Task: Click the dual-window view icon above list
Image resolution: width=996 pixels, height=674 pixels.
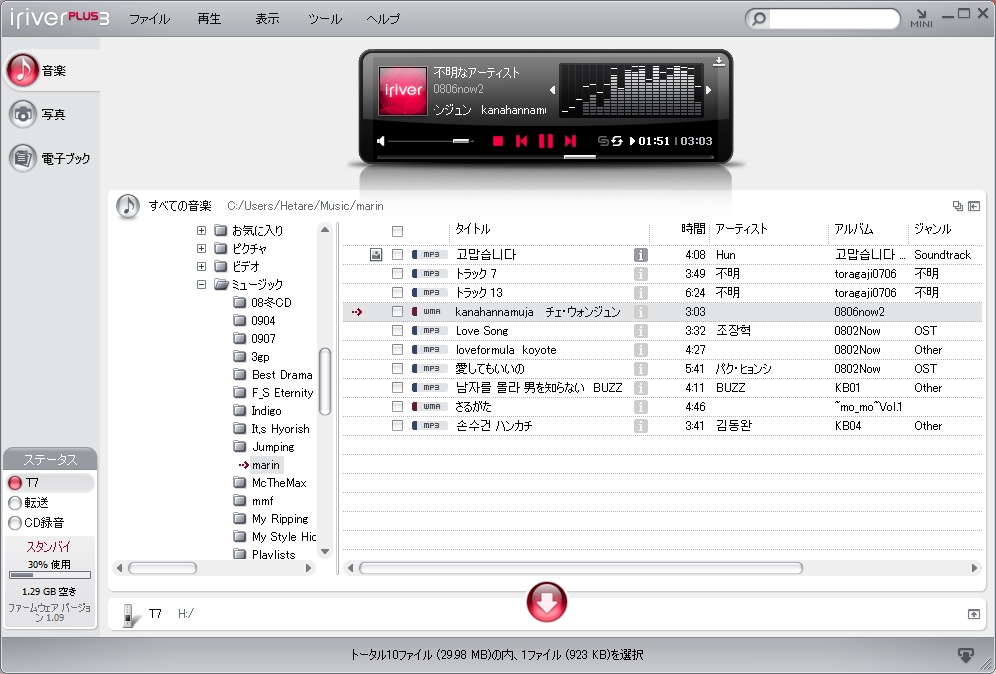Action: coord(958,206)
